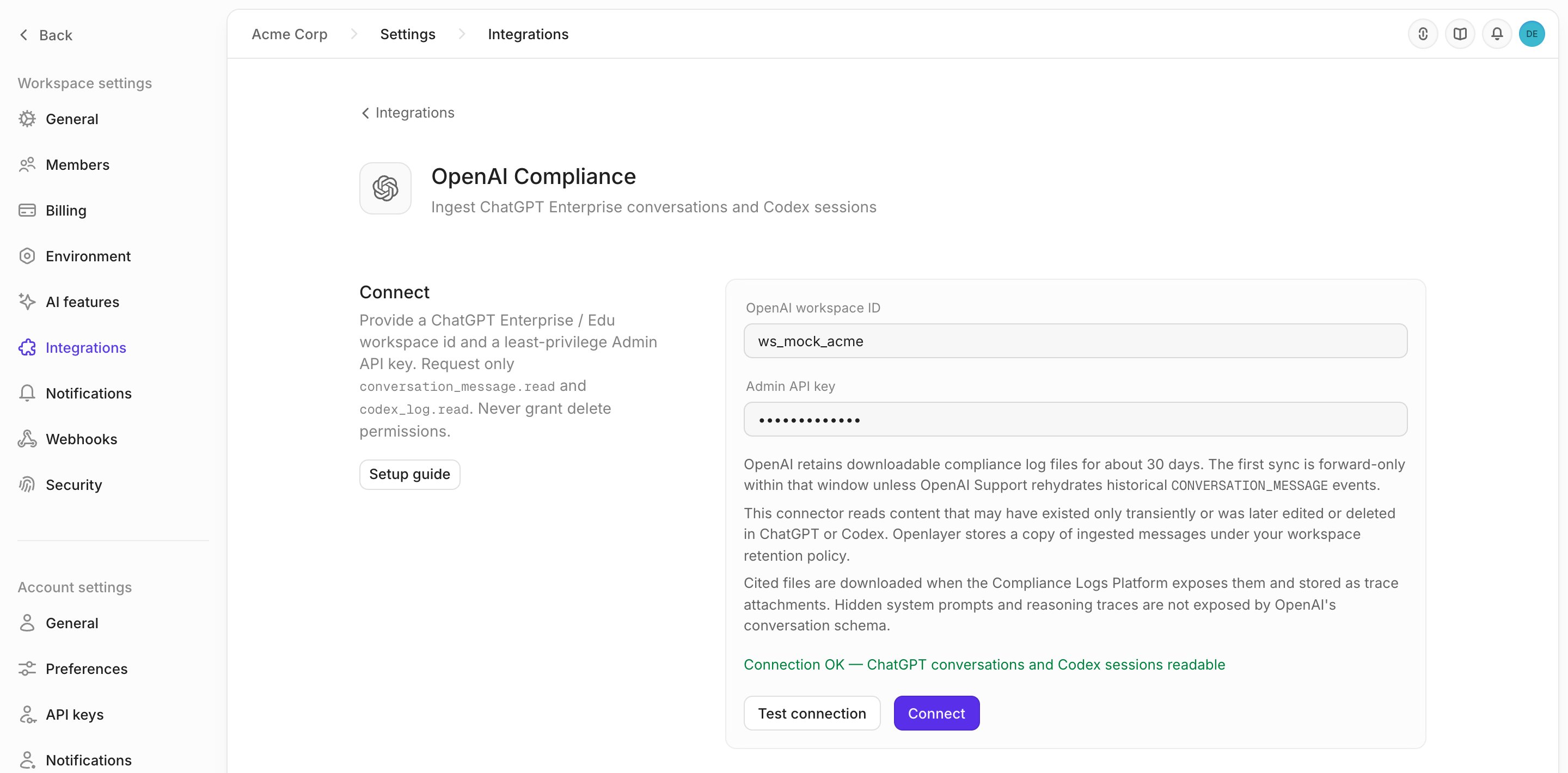This screenshot has height=773, width=1568.
Task: Click the Security fingerprint icon
Action: tap(27, 484)
